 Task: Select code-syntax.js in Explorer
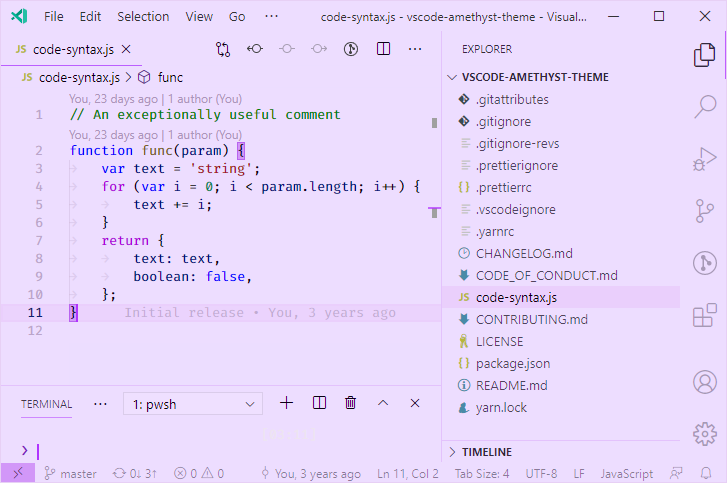561,298
